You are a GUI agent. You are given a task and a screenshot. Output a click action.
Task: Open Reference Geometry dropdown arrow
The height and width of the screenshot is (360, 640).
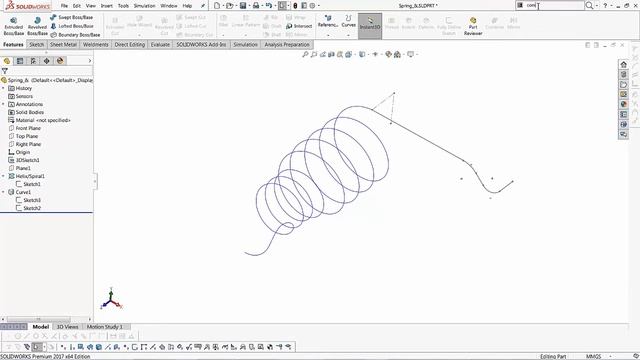[328, 35]
